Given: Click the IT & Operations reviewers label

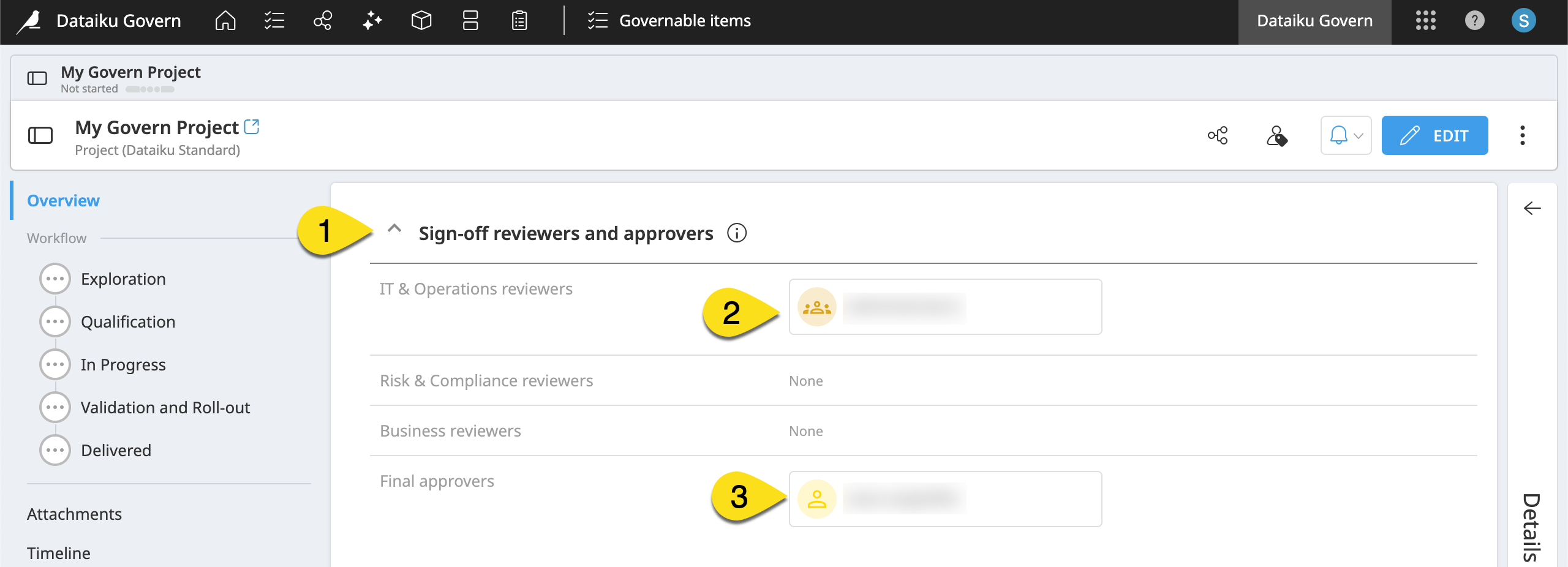Looking at the screenshot, I should pyautogui.click(x=476, y=289).
